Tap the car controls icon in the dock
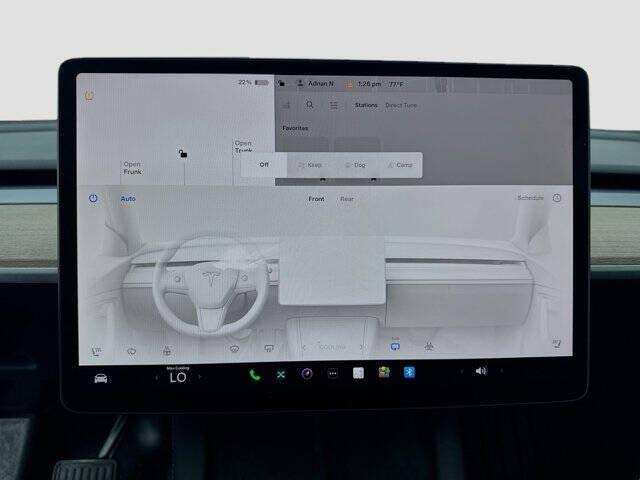 tap(101, 378)
